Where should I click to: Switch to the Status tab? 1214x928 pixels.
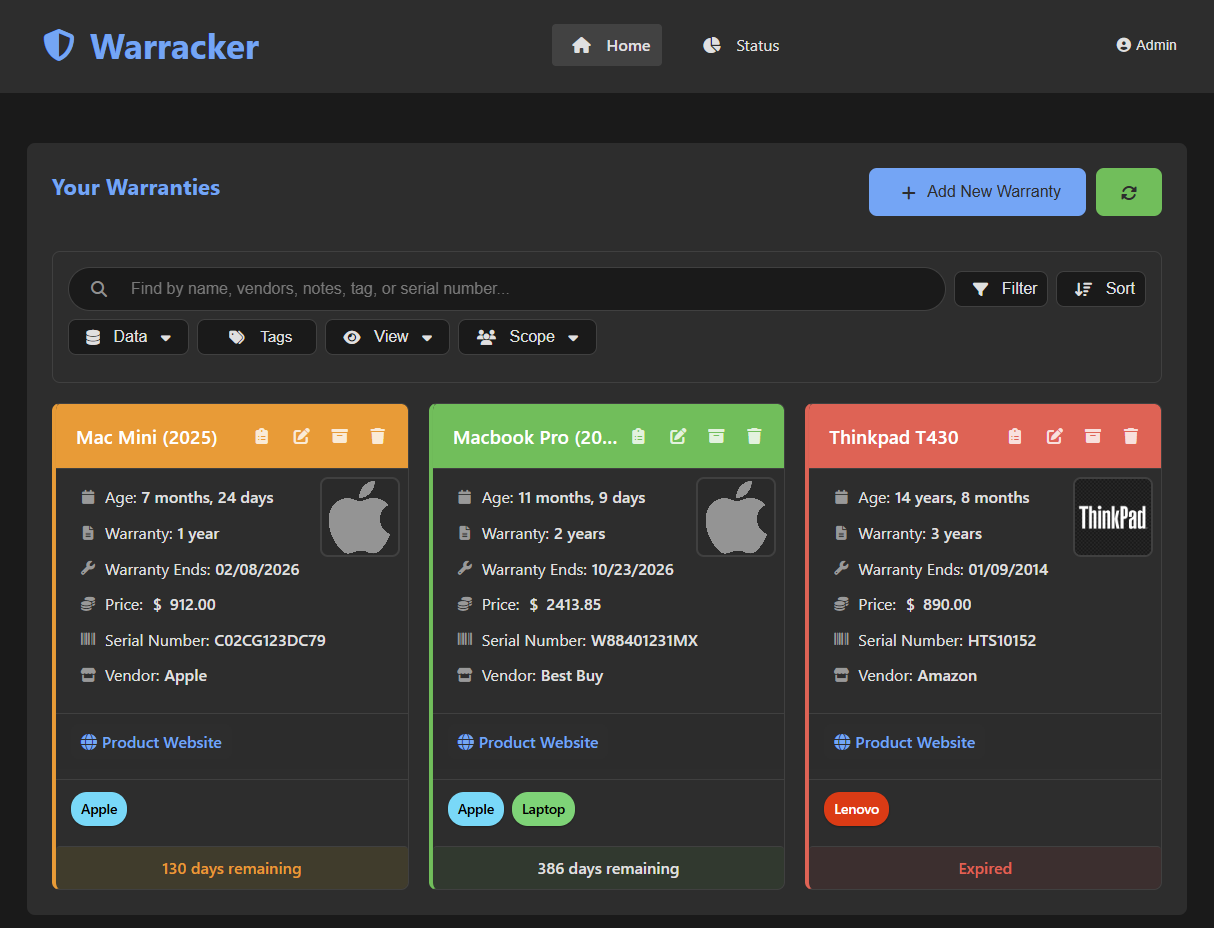click(740, 45)
